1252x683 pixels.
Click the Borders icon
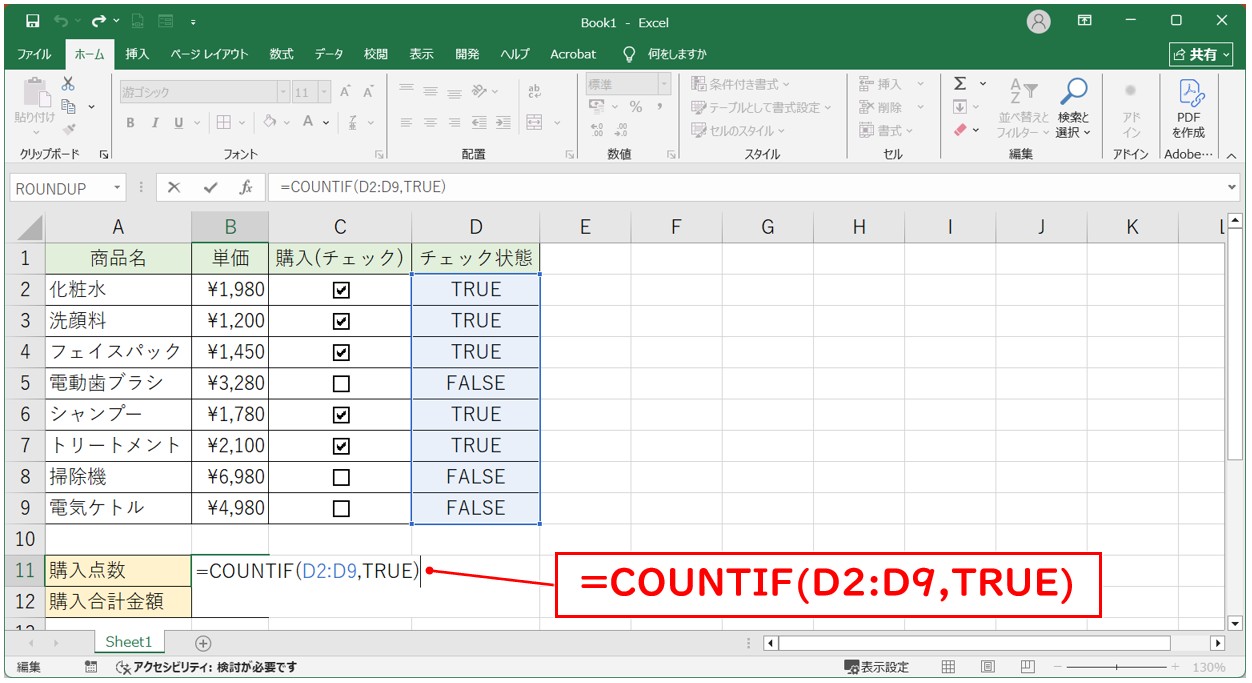(224, 122)
